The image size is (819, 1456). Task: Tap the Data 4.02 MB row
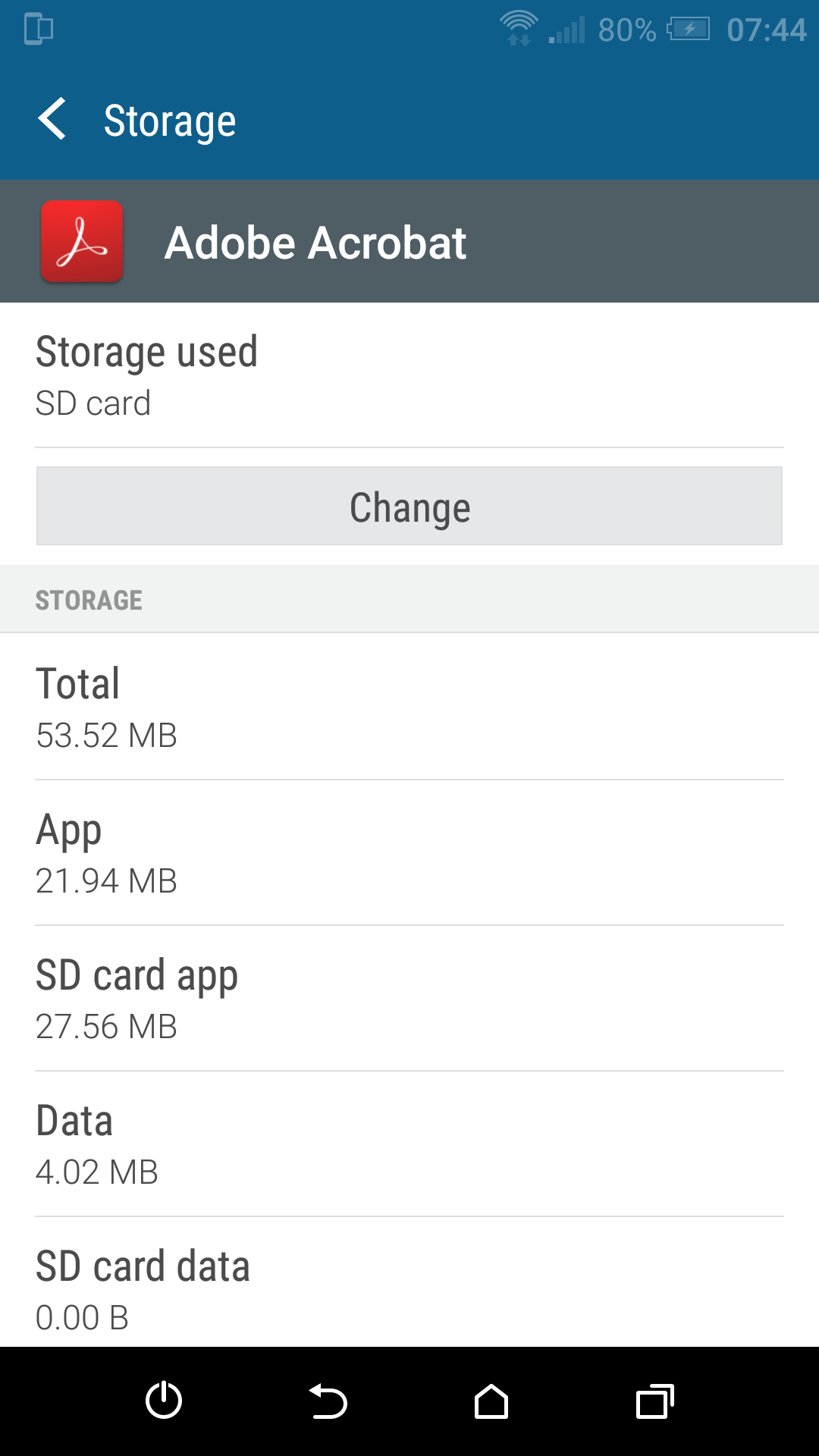coord(409,1144)
